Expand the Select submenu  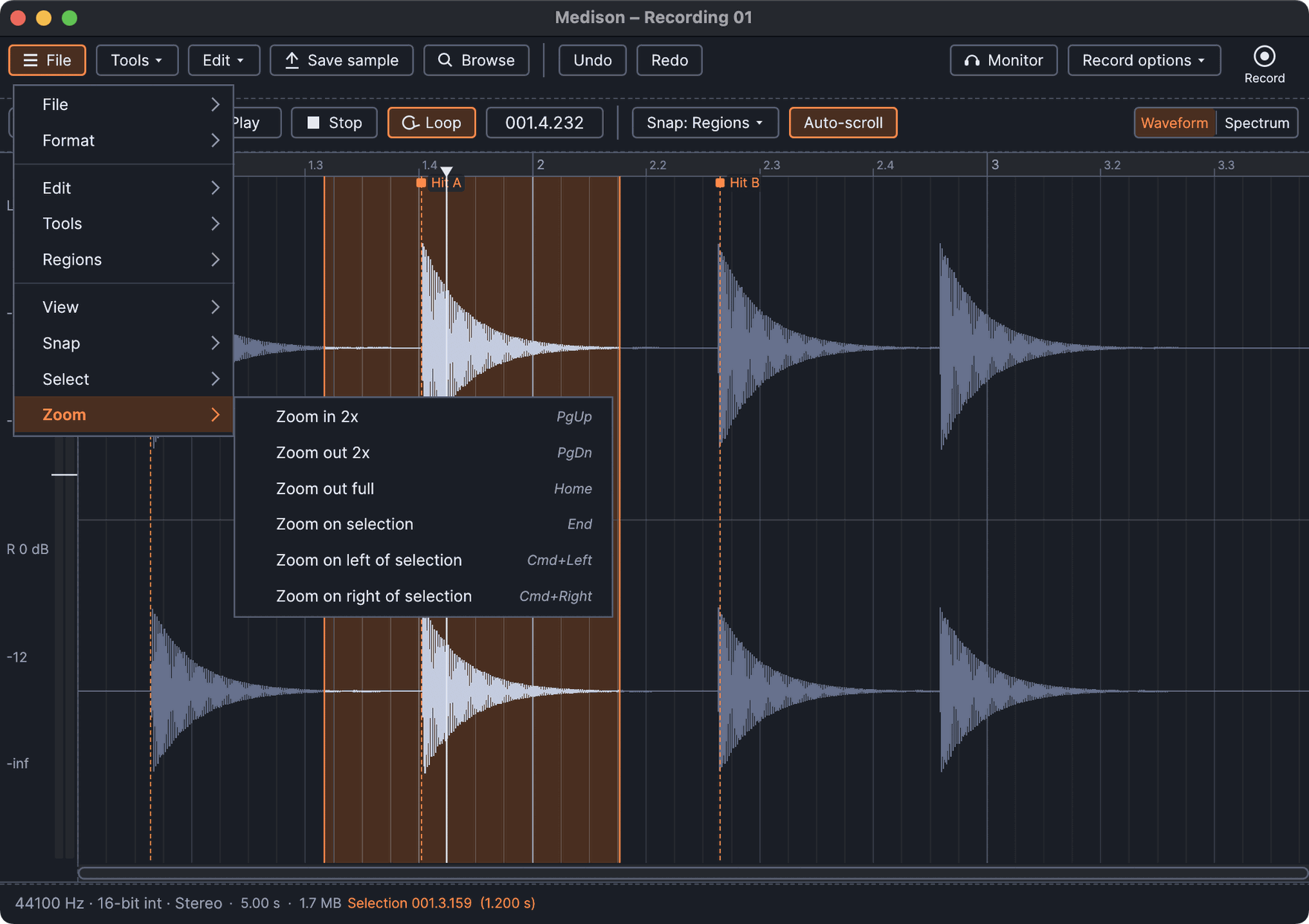coord(123,379)
